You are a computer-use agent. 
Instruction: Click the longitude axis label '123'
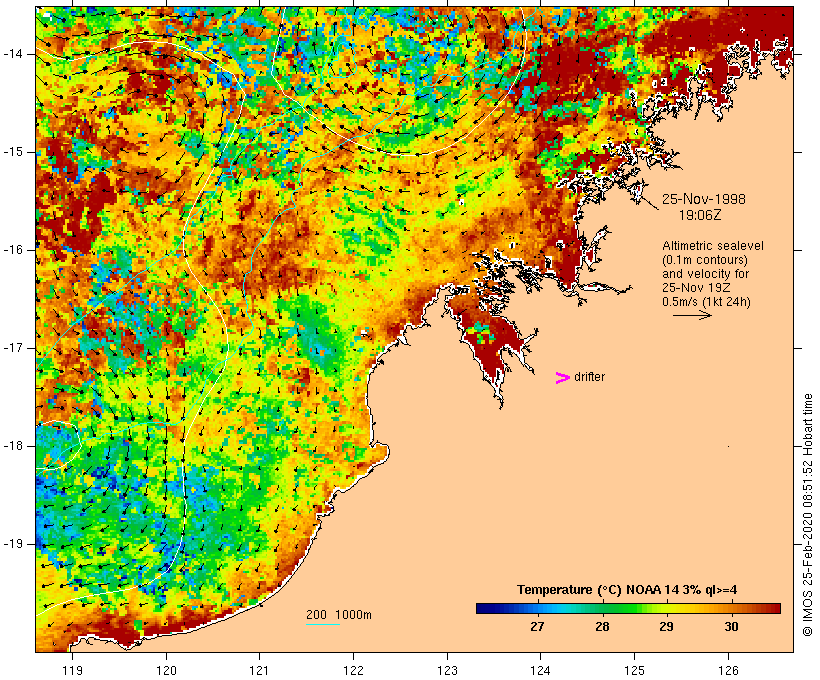coord(447,670)
